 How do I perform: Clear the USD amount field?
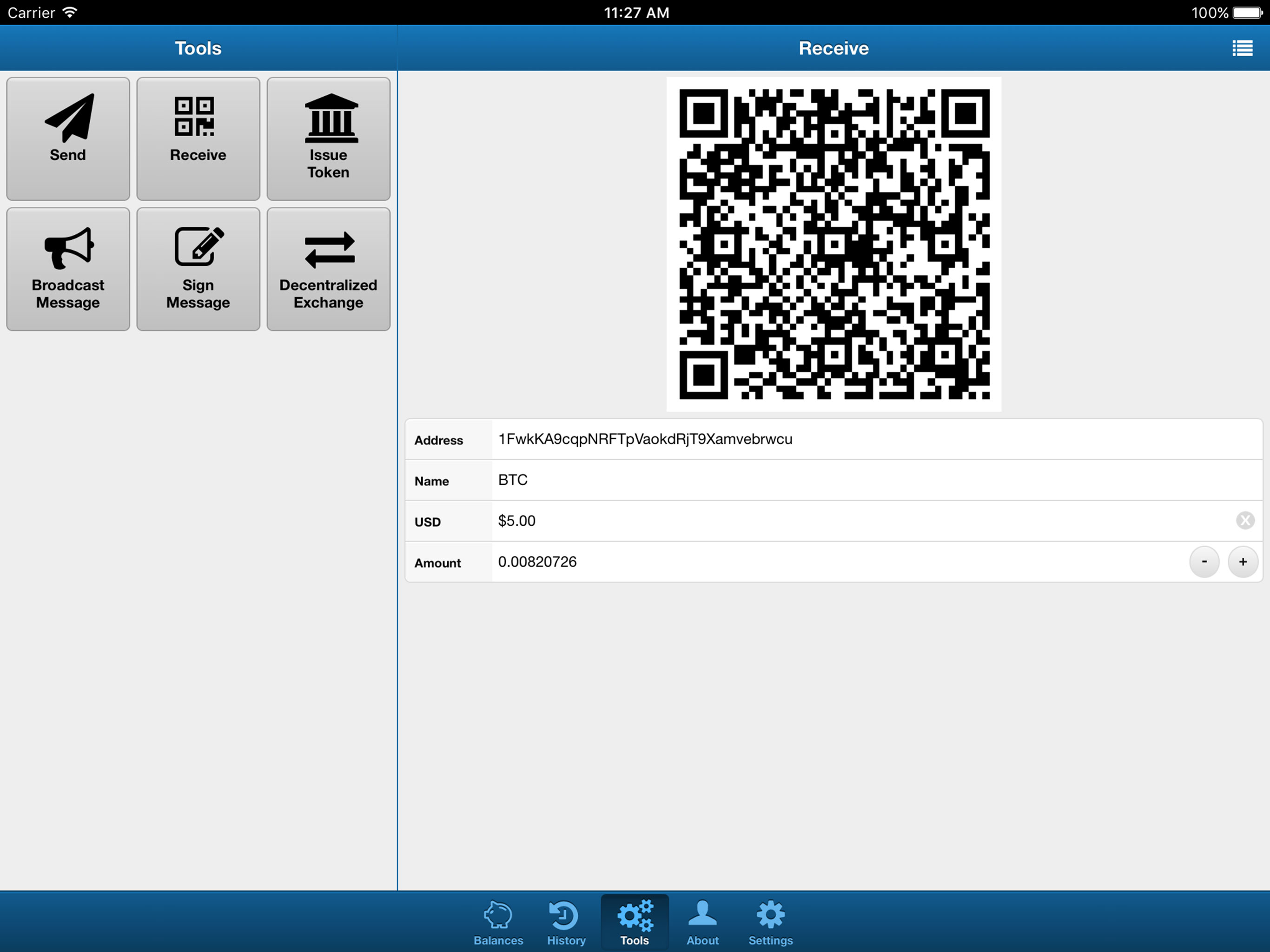[x=1245, y=521]
